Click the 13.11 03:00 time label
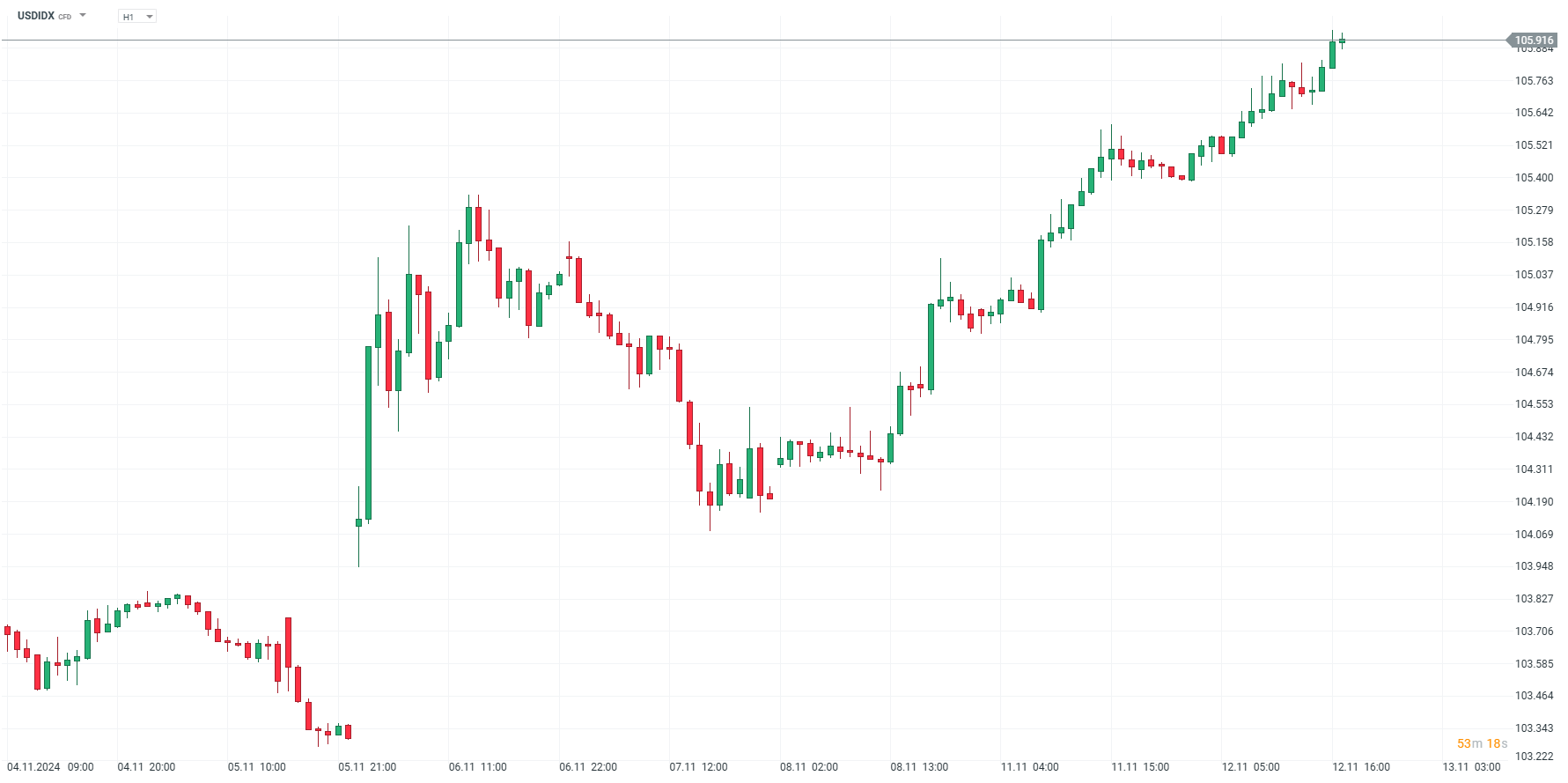Screen dimensions: 1568x783 point(1471,767)
